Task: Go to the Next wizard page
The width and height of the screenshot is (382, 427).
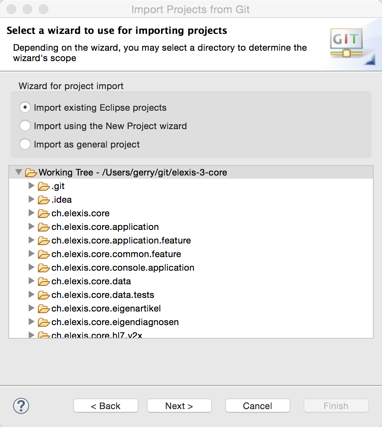Action: 179,406
